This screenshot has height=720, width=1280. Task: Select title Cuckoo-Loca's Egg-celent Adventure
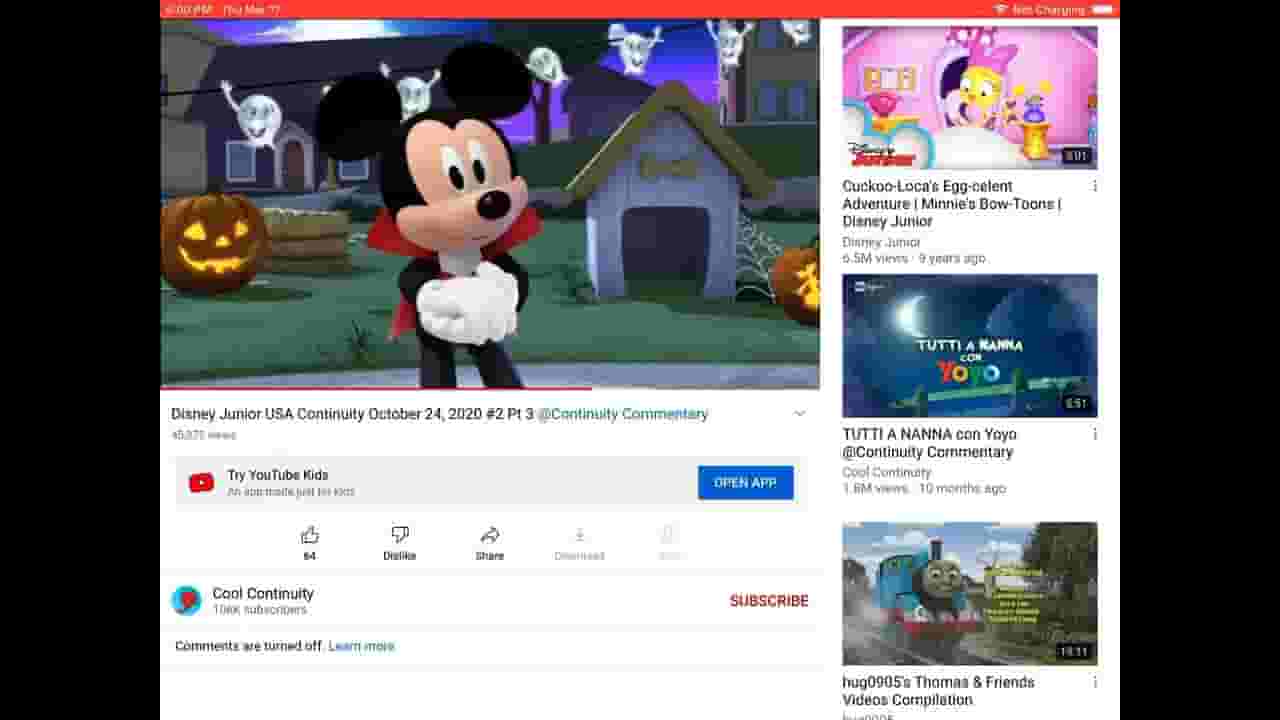click(x=952, y=204)
